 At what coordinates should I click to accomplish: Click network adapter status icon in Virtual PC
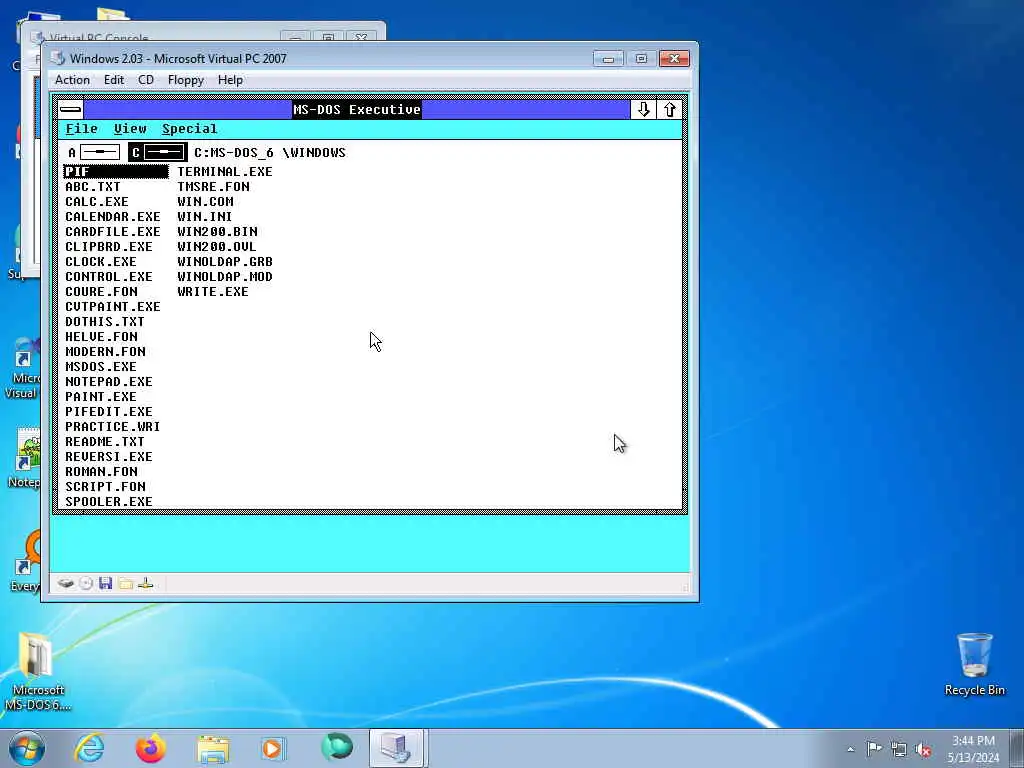(x=146, y=583)
